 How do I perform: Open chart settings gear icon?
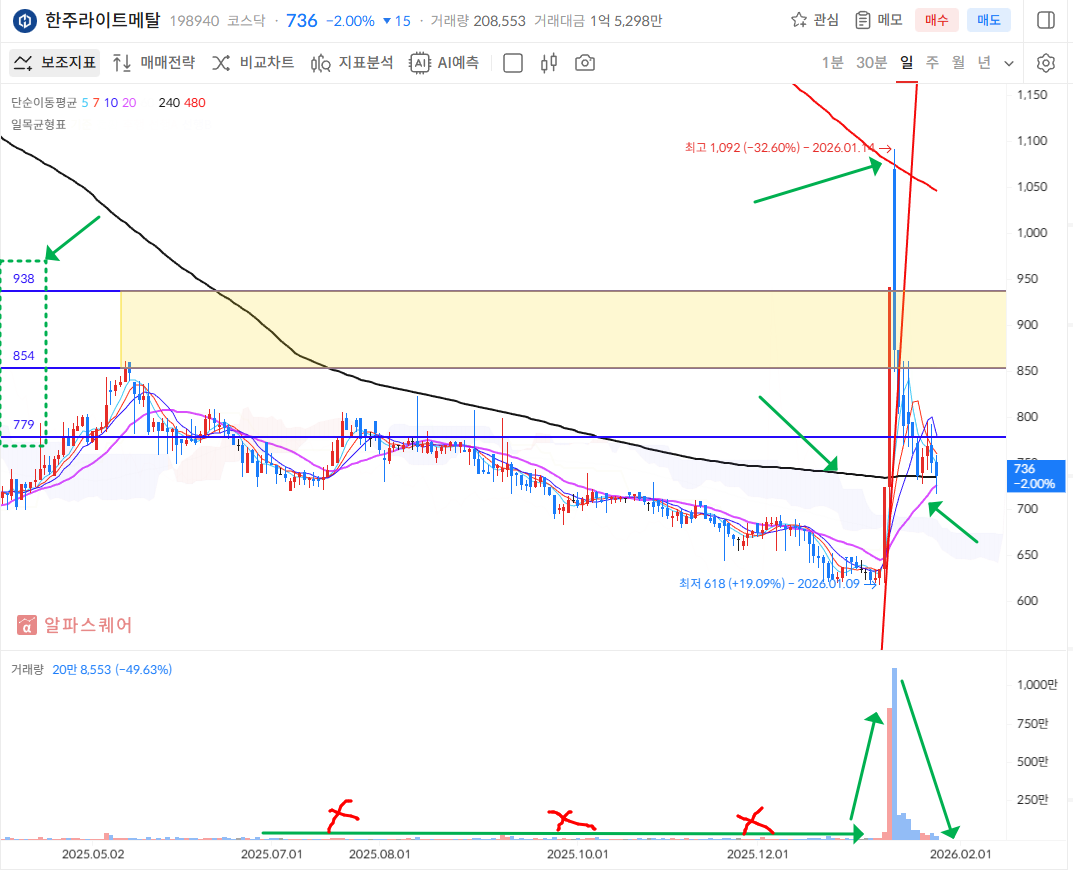1046,63
